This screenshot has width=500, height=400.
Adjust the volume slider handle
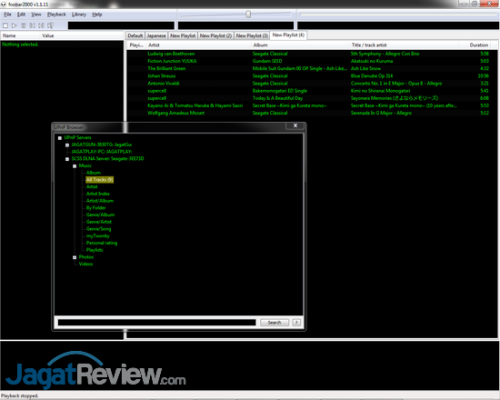coord(248,14)
